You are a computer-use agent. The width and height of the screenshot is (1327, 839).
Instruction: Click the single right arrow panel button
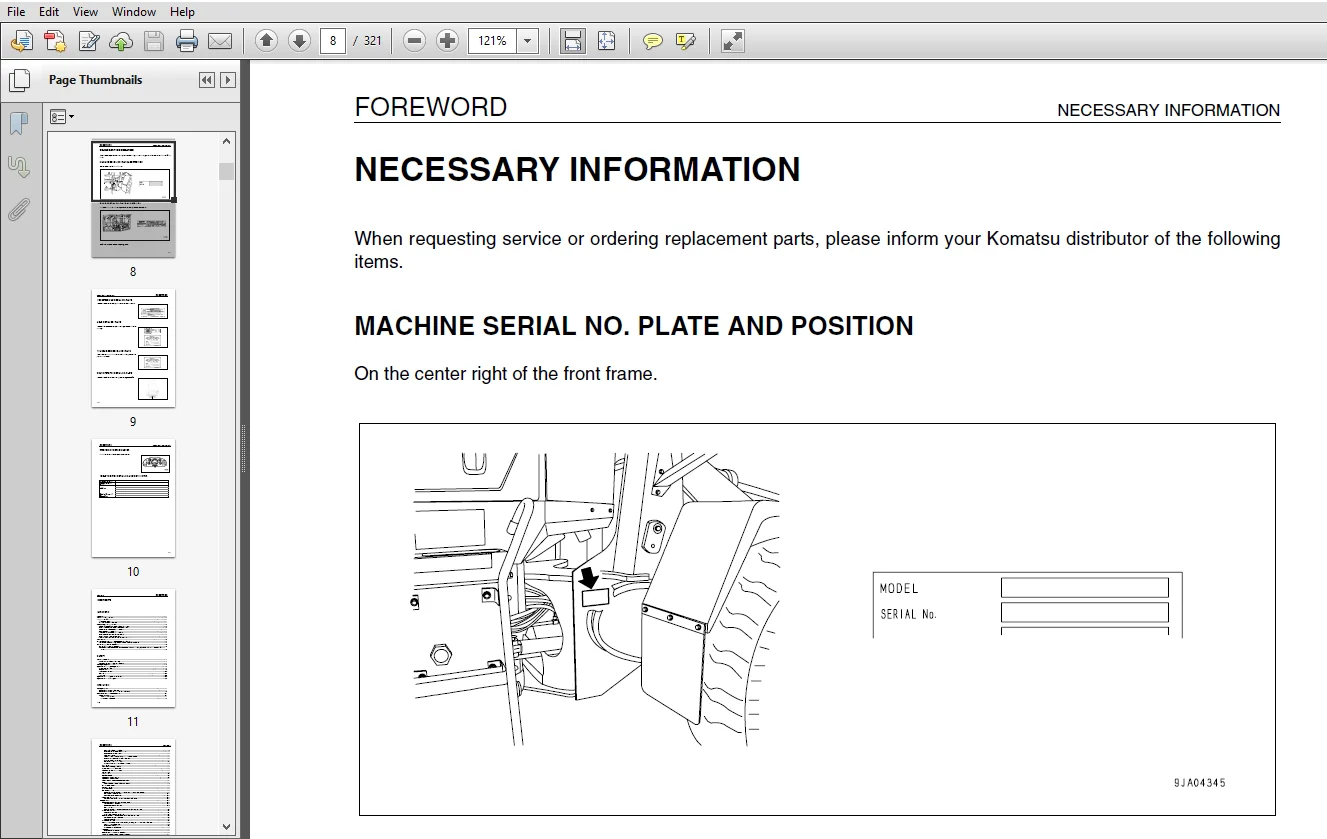click(x=228, y=80)
